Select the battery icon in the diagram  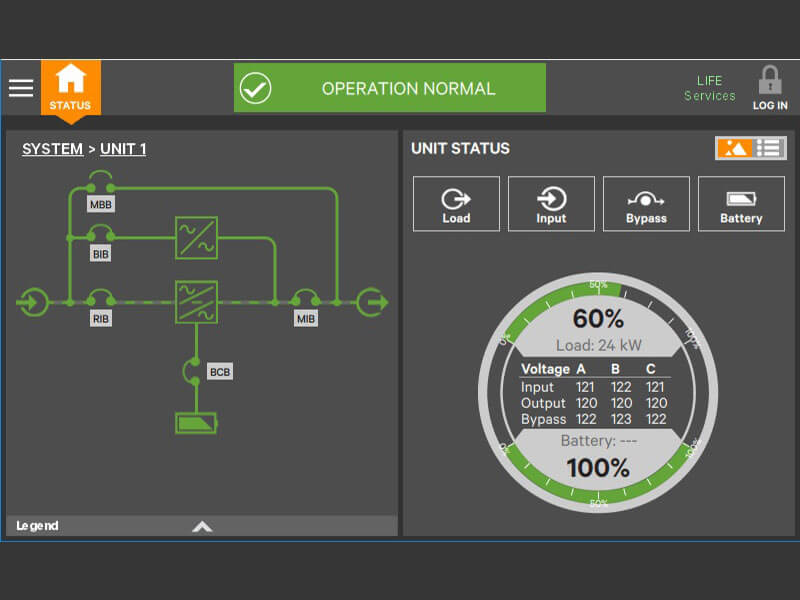195,423
